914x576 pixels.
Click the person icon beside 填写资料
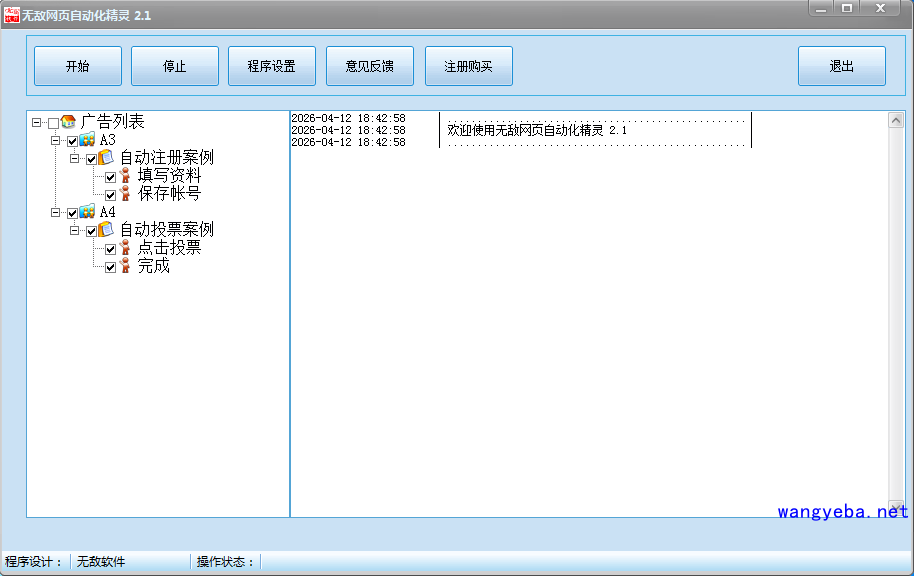(x=125, y=176)
